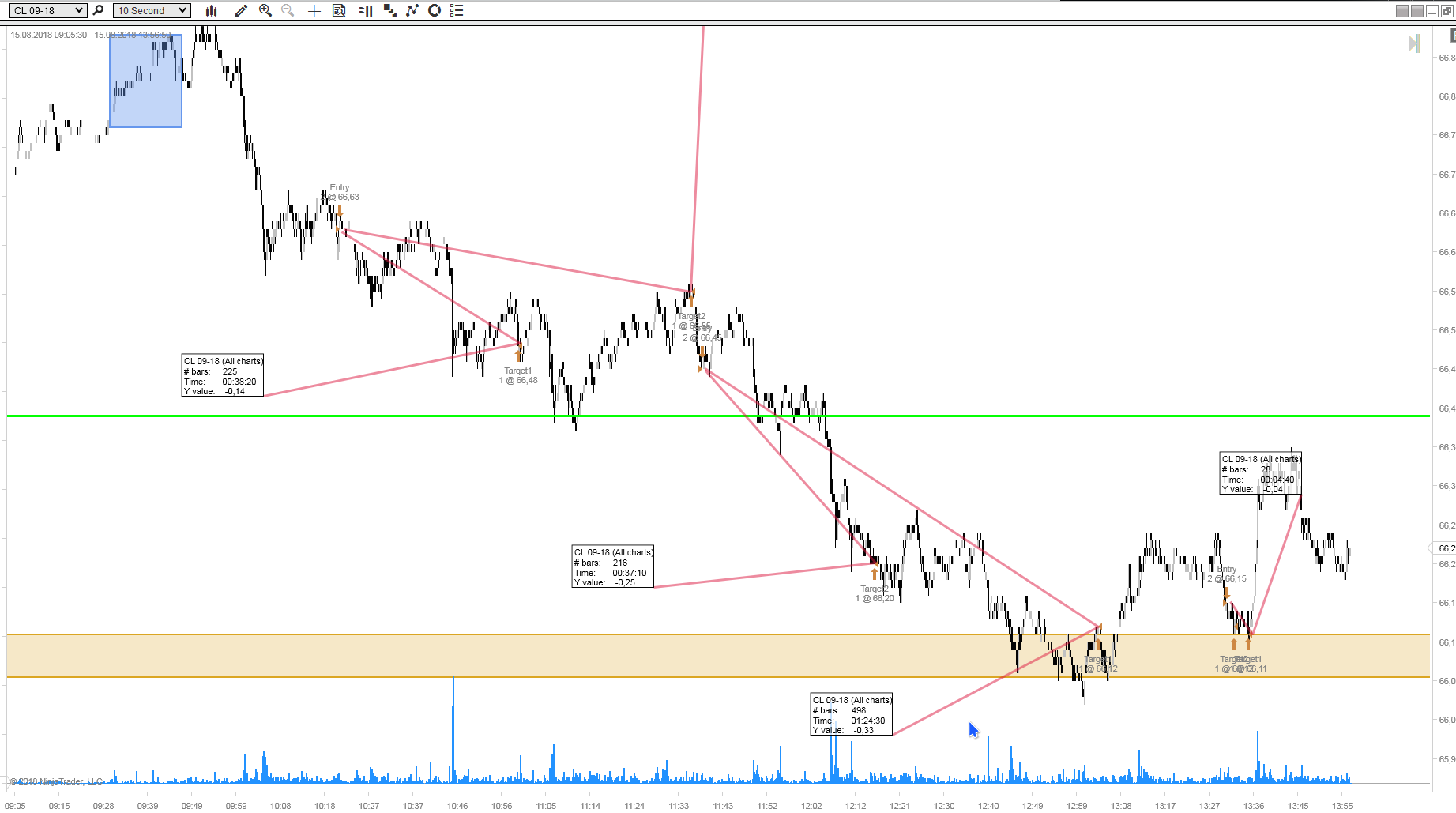Select the pencil drawing tools icon
The width and height of the screenshot is (1456, 813).
241,10
